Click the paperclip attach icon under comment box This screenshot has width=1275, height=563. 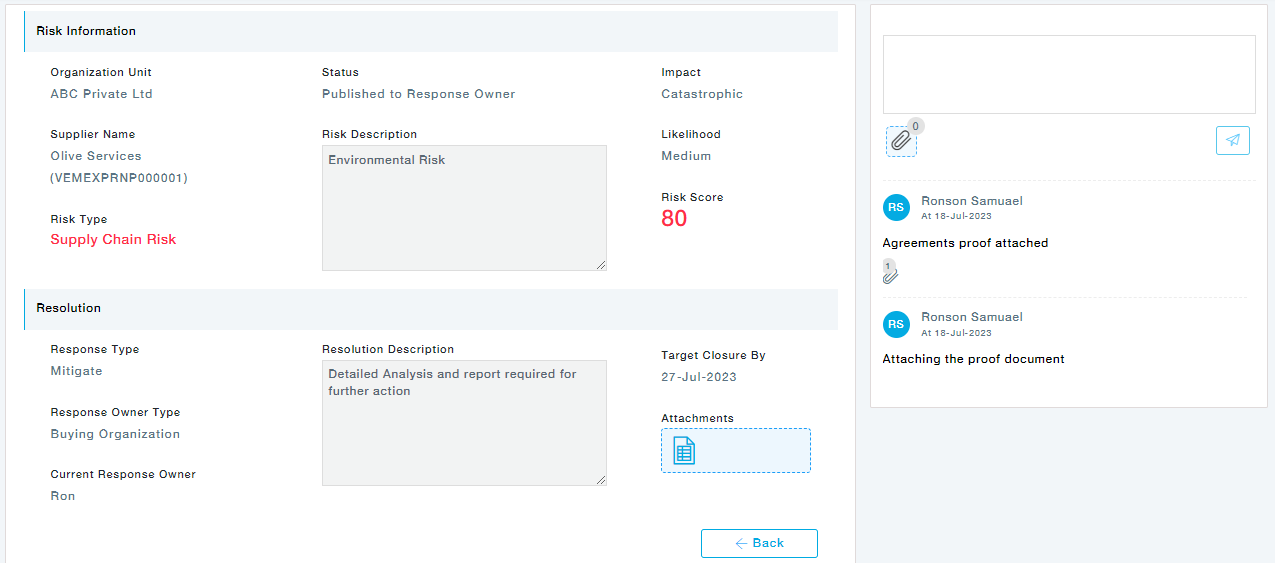point(901,141)
